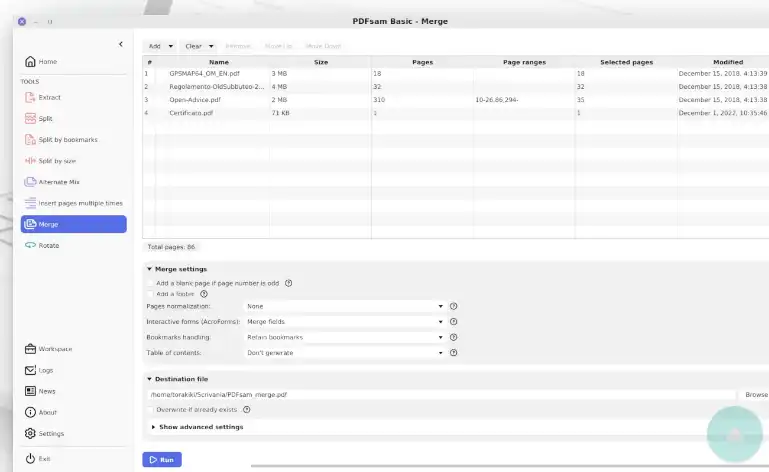Select the Regolamento-OldSubbuteo row

(456, 87)
